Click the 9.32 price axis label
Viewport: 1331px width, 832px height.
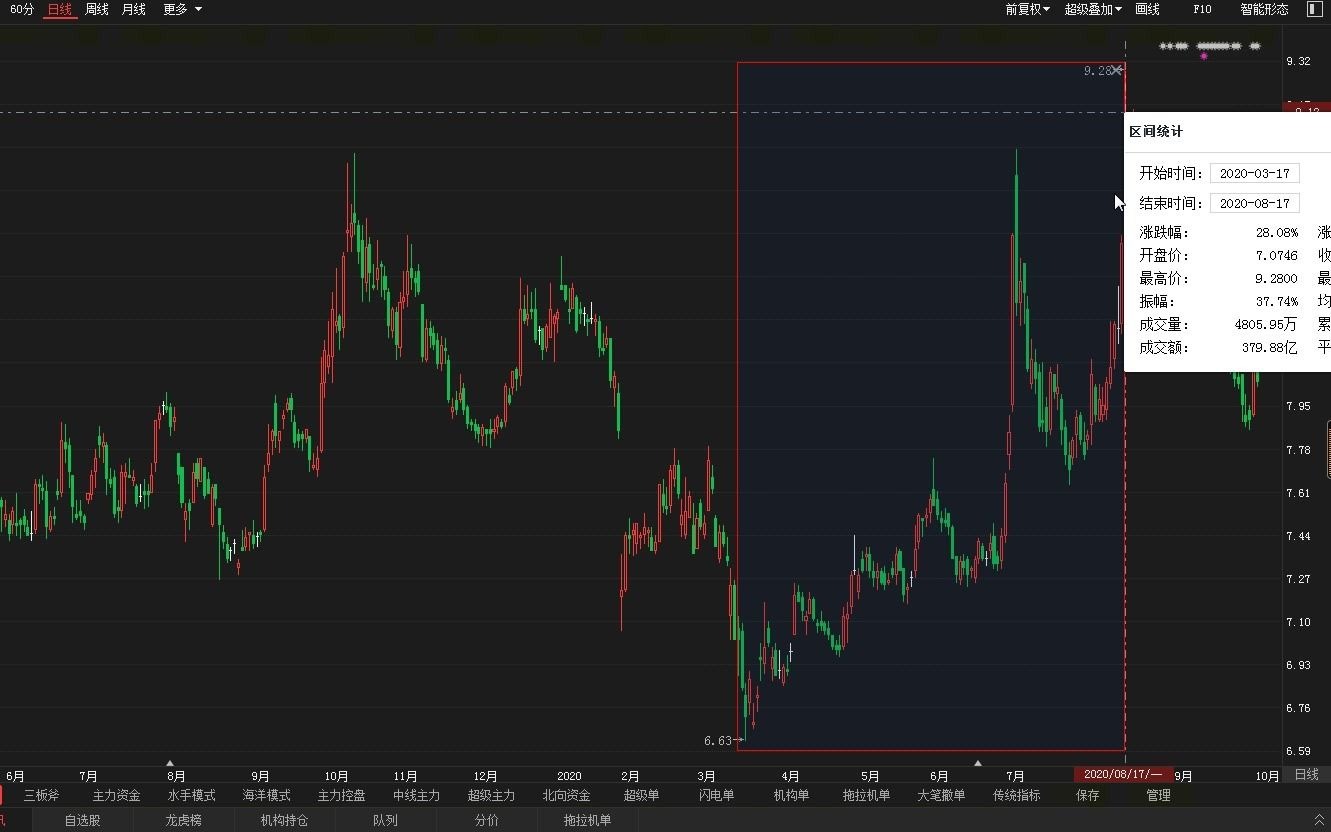tap(1298, 61)
